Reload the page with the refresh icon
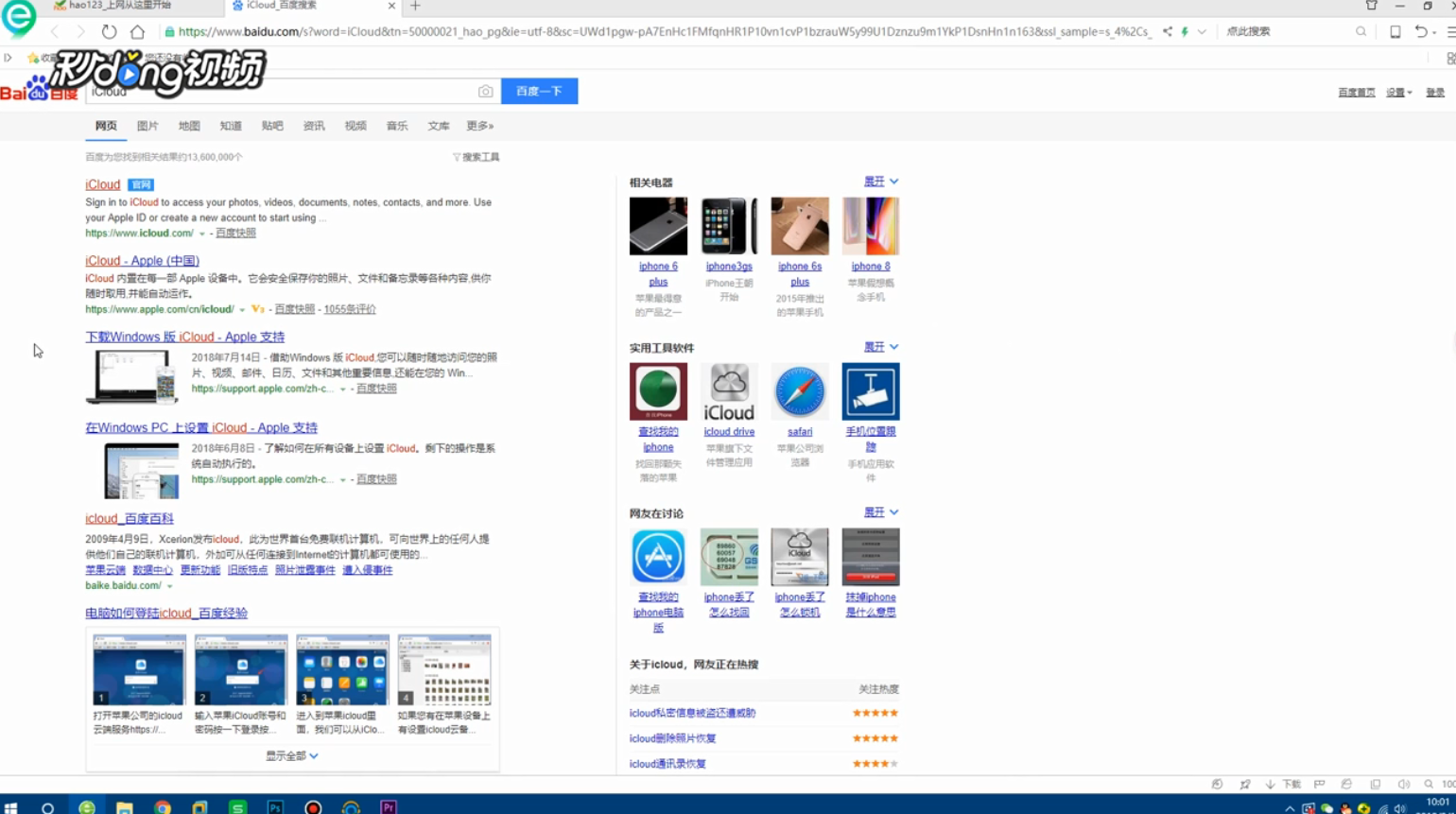Screen dimensions: 1456x814 (110, 32)
